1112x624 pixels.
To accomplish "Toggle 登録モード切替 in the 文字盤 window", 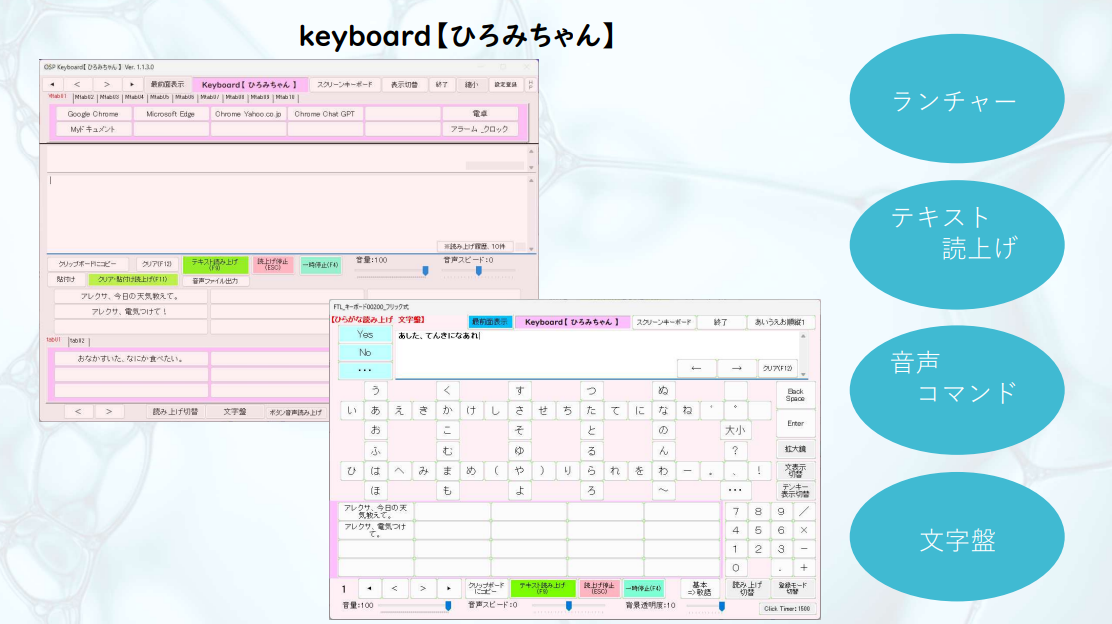I will (x=793, y=588).
